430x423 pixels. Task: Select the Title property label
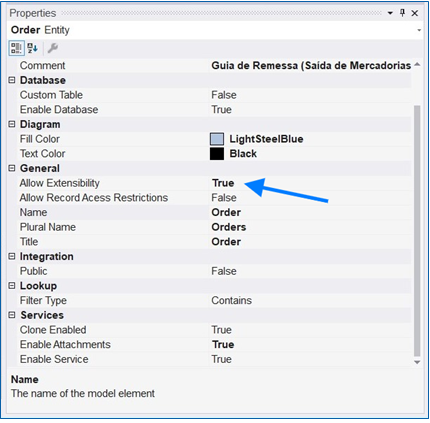click(29, 242)
